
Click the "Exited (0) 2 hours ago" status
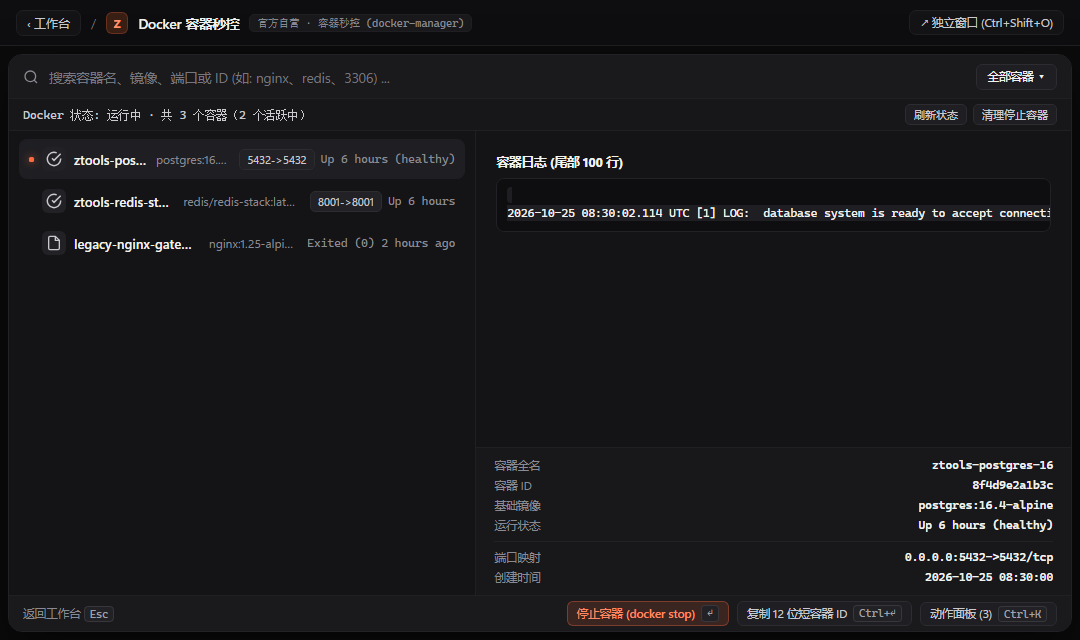381,243
